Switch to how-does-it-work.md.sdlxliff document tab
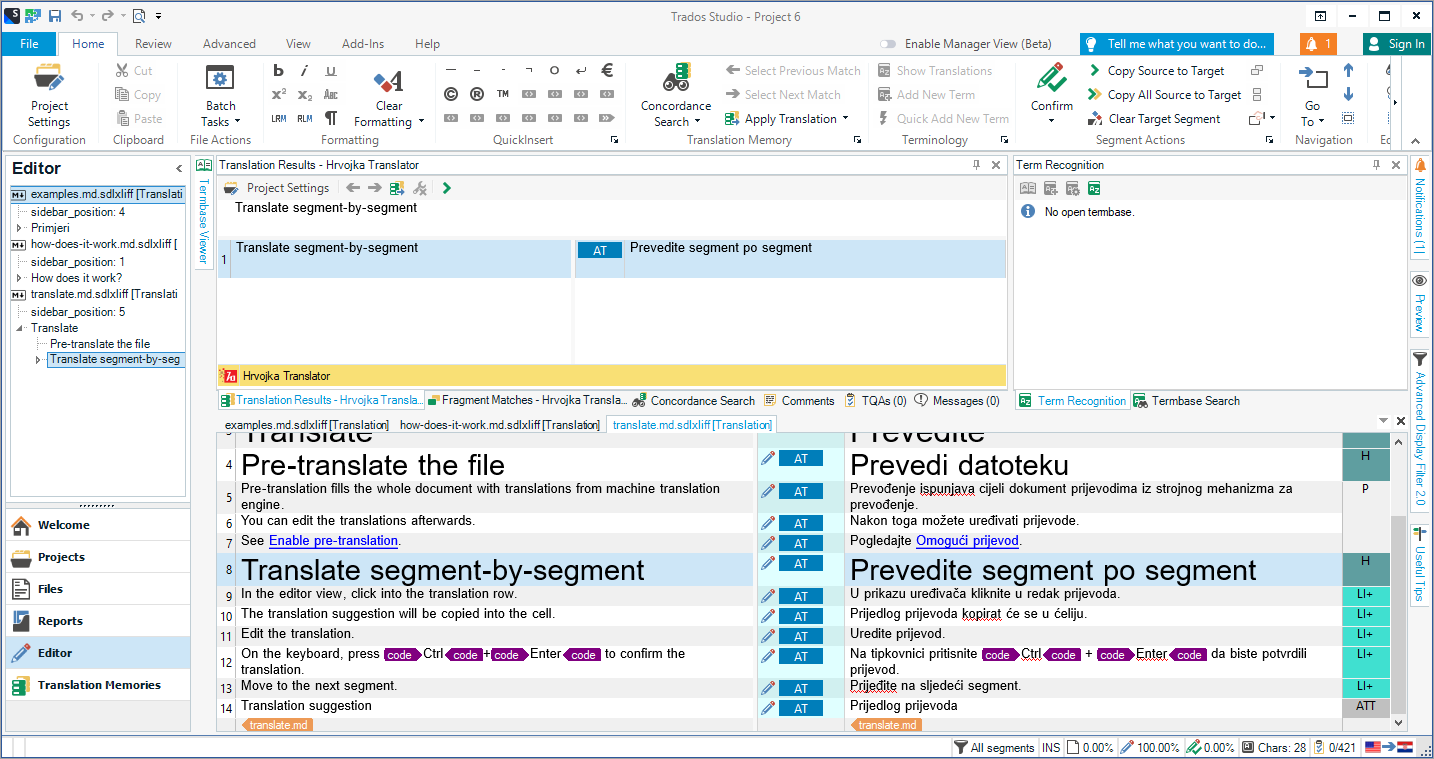This screenshot has width=1434, height=759. click(499, 425)
